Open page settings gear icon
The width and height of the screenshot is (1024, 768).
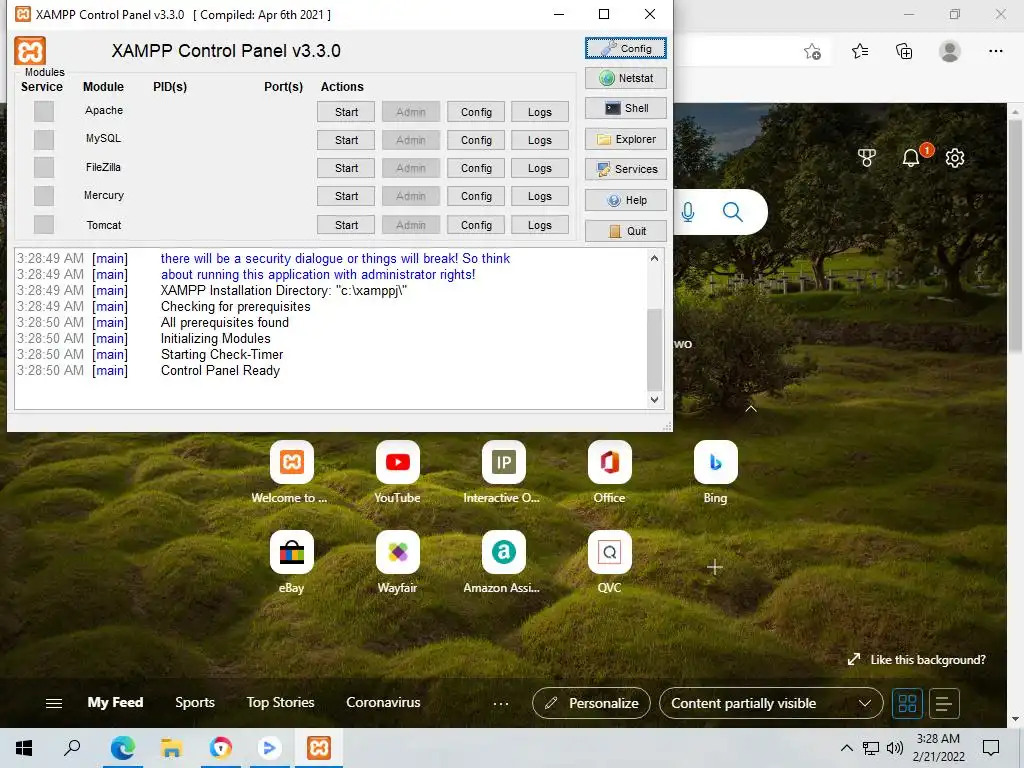[x=955, y=157]
